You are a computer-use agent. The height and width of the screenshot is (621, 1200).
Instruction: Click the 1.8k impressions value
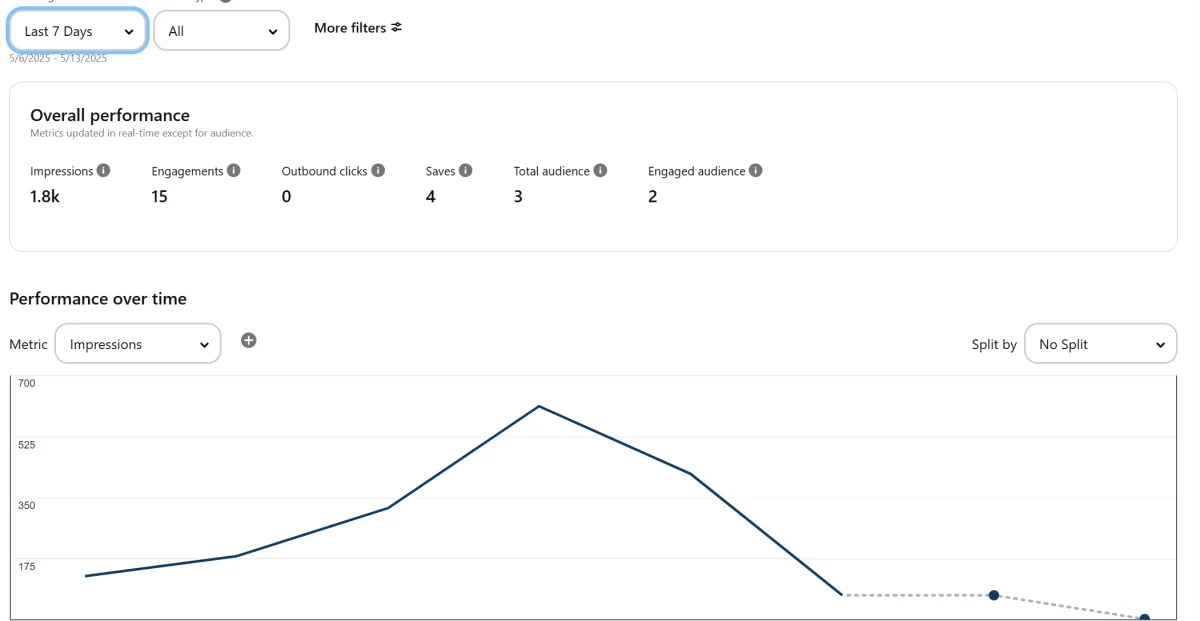coord(45,197)
